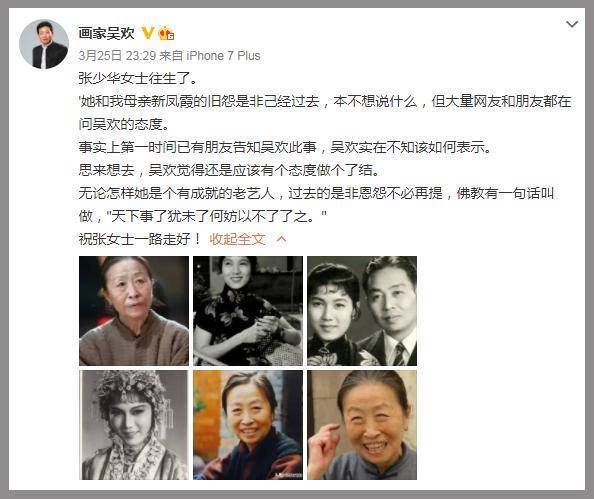
Task: Click the membership badge icon beside username
Action: pos(166,33)
